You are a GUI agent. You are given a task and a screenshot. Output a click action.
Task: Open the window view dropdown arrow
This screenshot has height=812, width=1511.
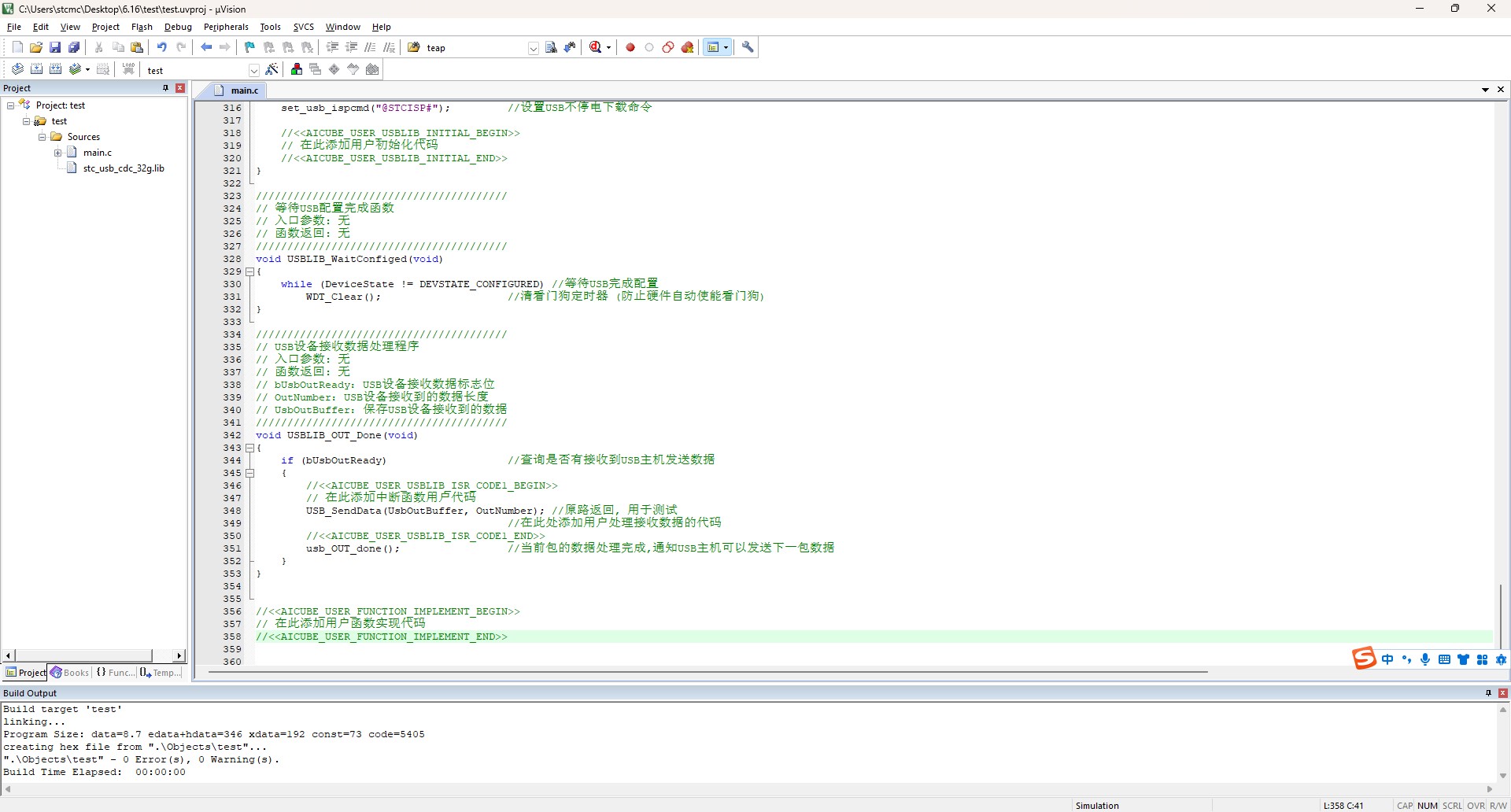pos(726,47)
